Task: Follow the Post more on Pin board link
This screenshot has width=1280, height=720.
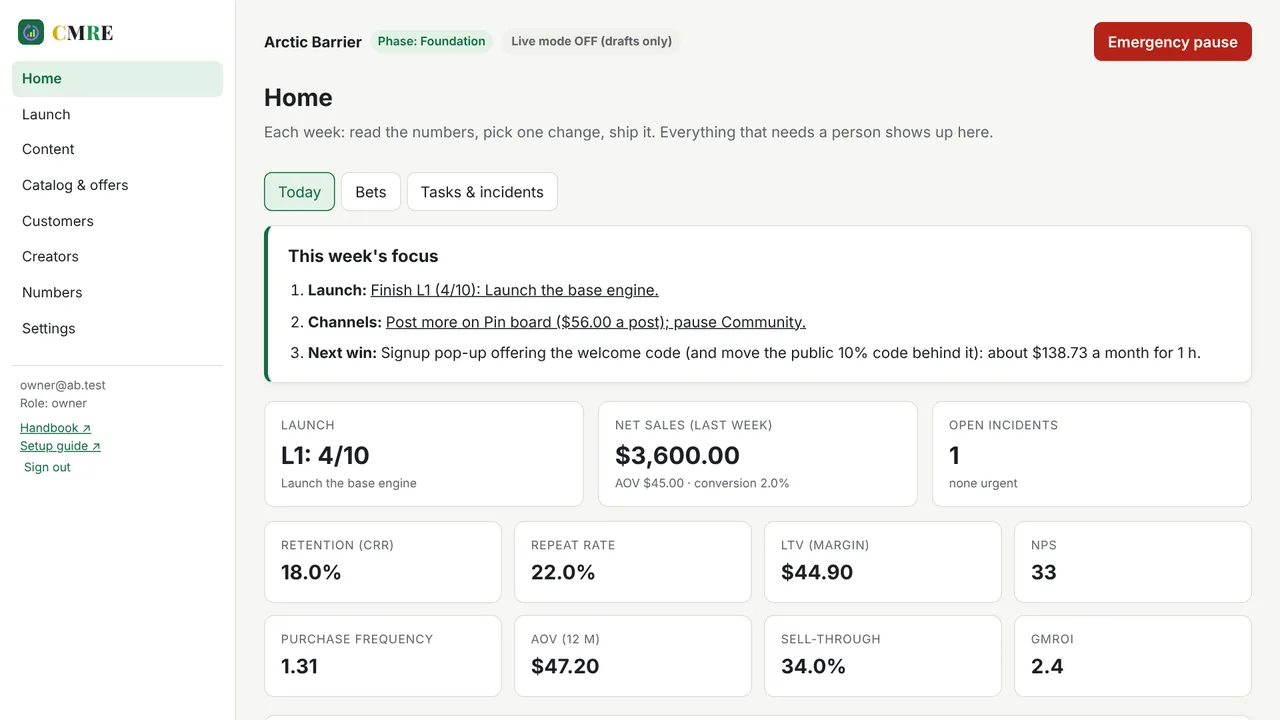Action: point(595,322)
